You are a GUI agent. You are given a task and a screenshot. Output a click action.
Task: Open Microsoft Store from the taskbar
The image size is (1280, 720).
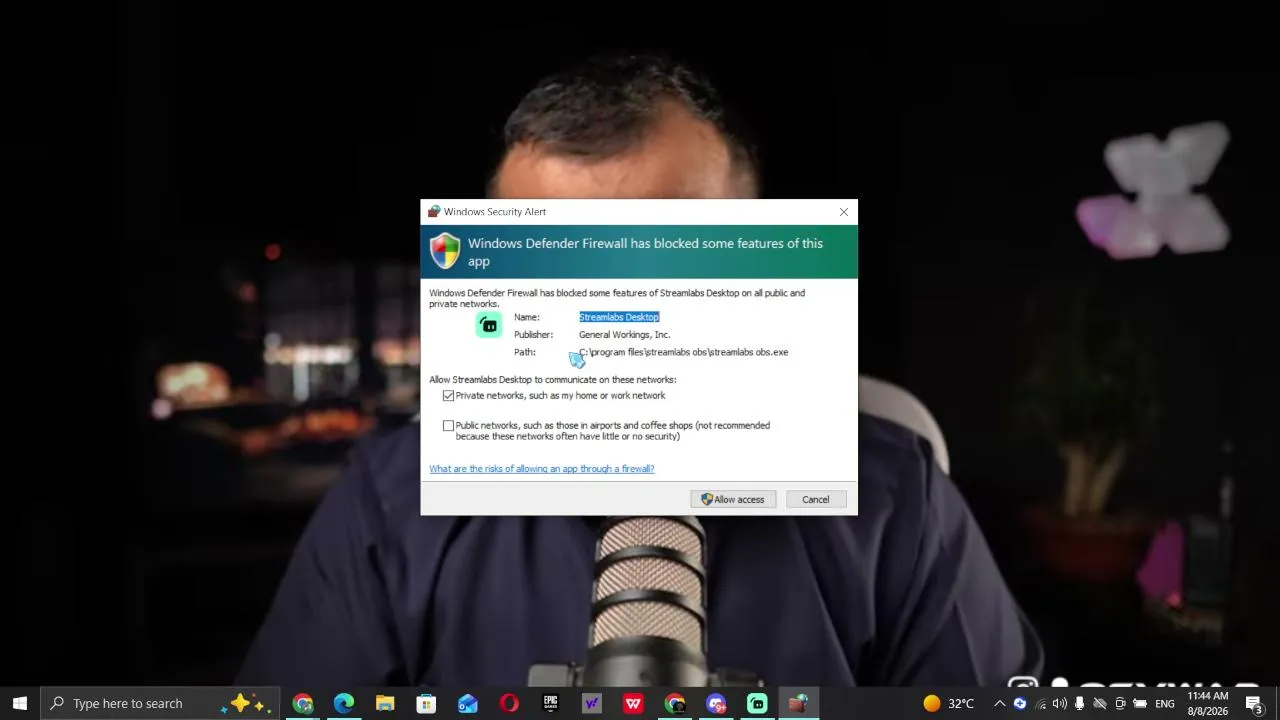point(426,703)
